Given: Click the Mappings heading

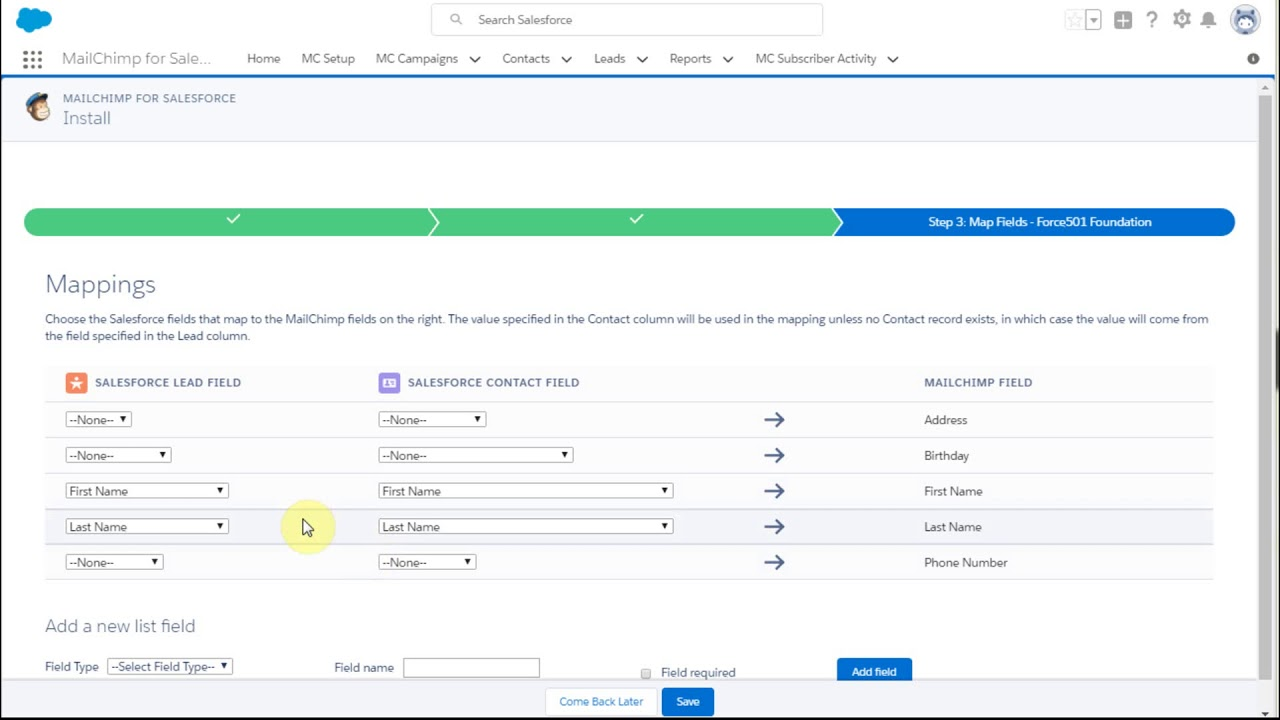Looking at the screenshot, I should pos(100,285).
